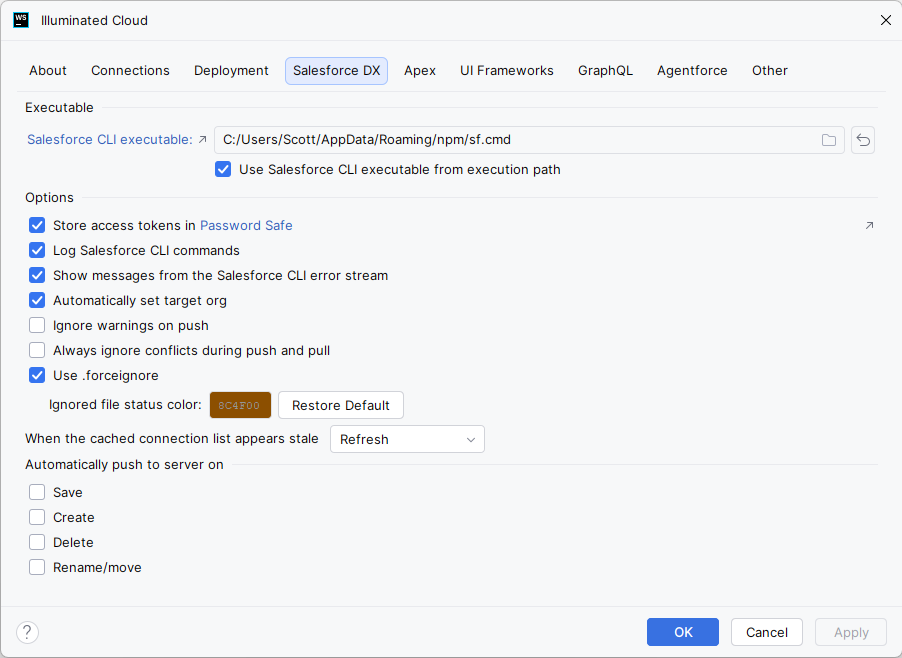The width and height of the screenshot is (902, 658).
Task: Click the Restore Default button
Action: (x=341, y=405)
